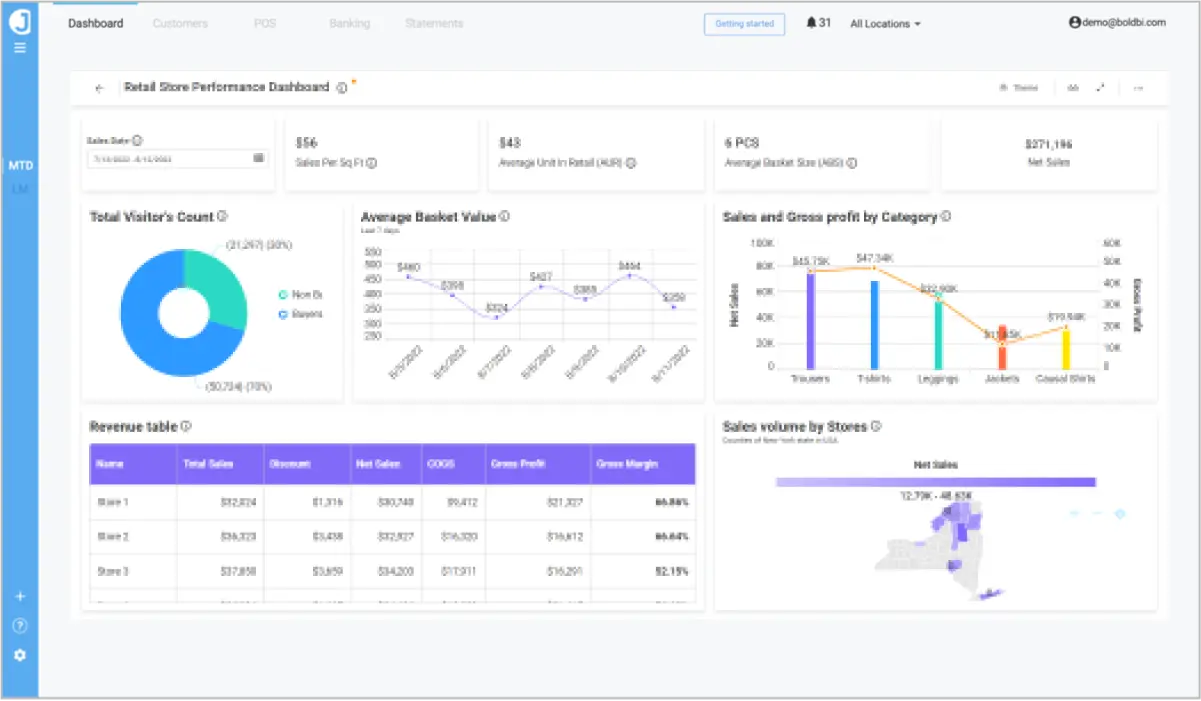Open the settings gear in the sidebar
The height and width of the screenshot is (701, 1201).
coord(20,655)
